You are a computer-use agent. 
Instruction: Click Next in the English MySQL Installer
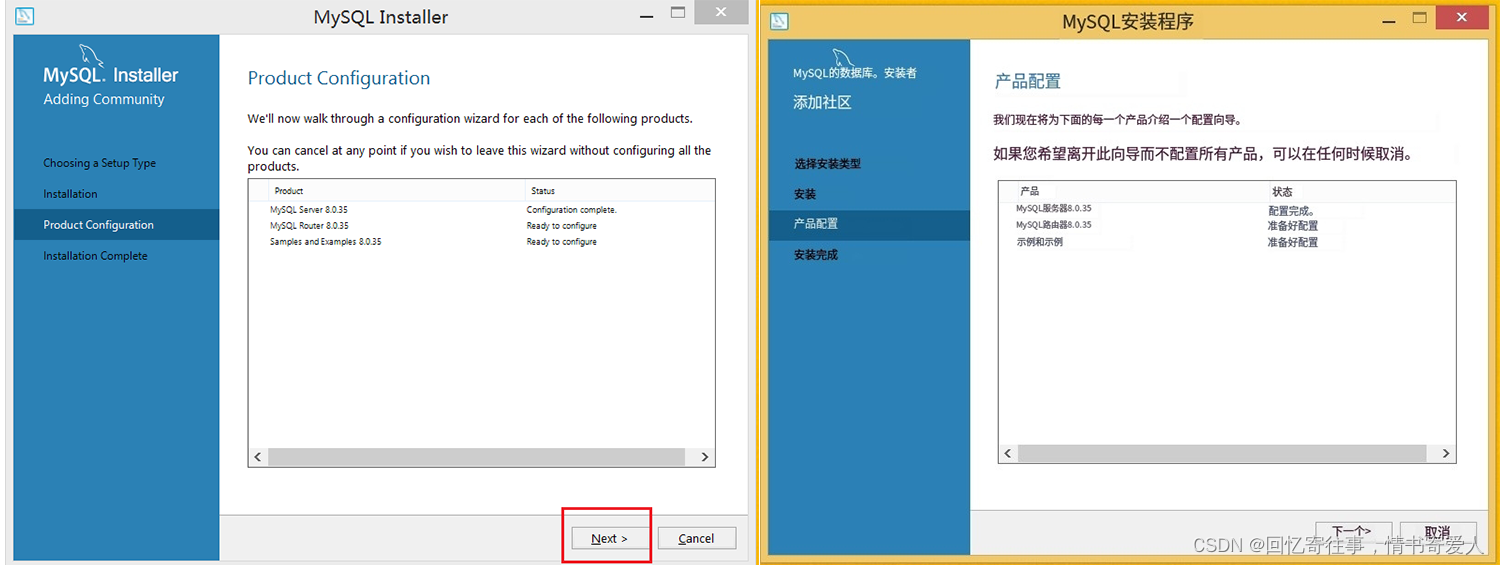[x=610, y=538]
